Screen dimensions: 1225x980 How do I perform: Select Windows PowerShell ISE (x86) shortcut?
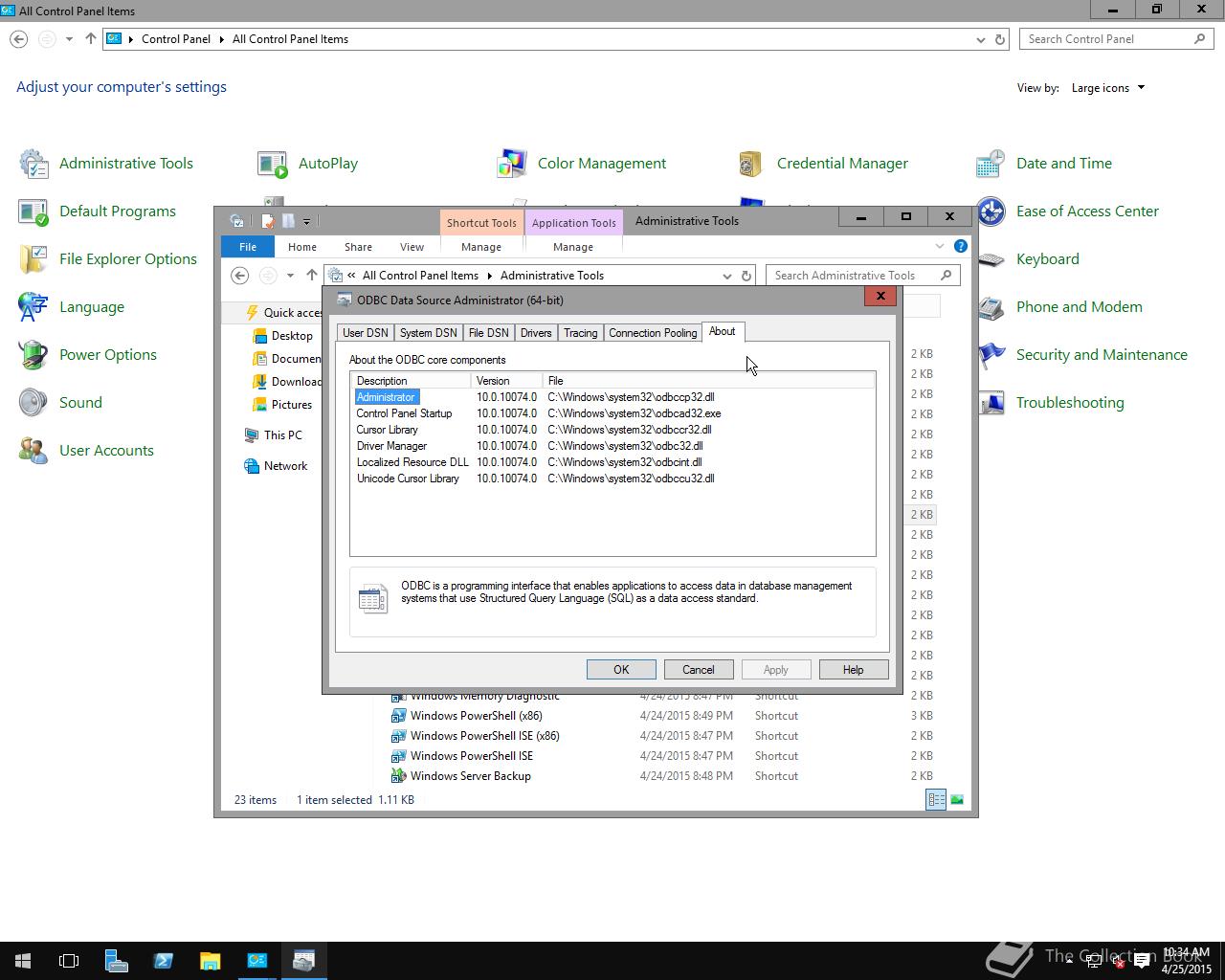coord(475,736)
